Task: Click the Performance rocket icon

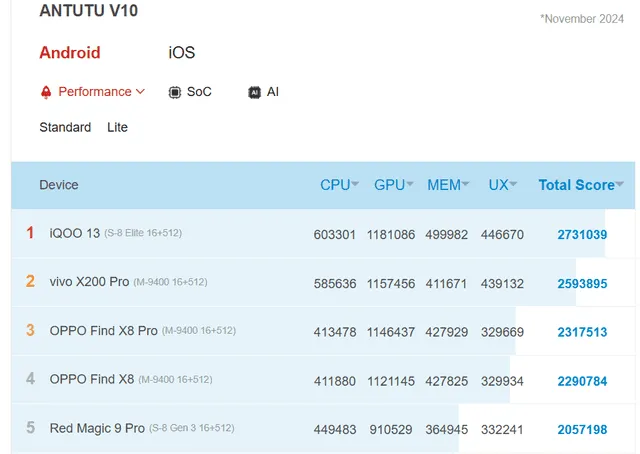Action: 46,92
